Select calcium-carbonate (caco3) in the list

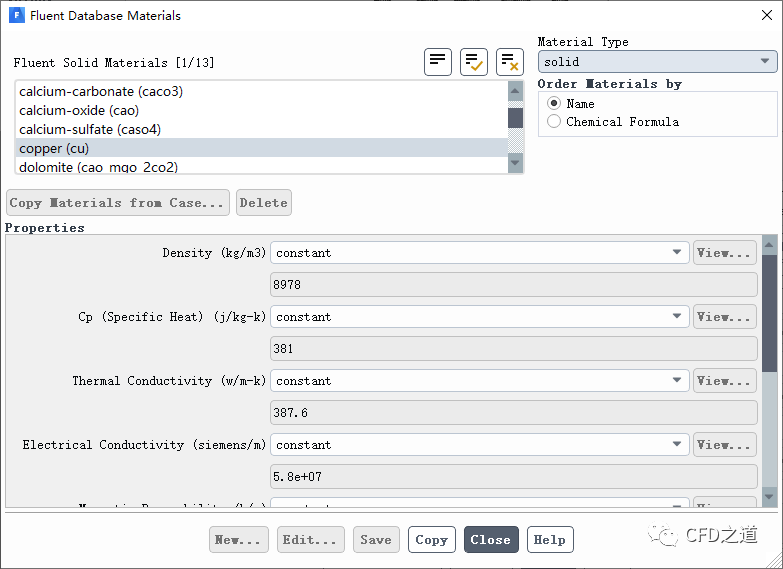[101, 91]
